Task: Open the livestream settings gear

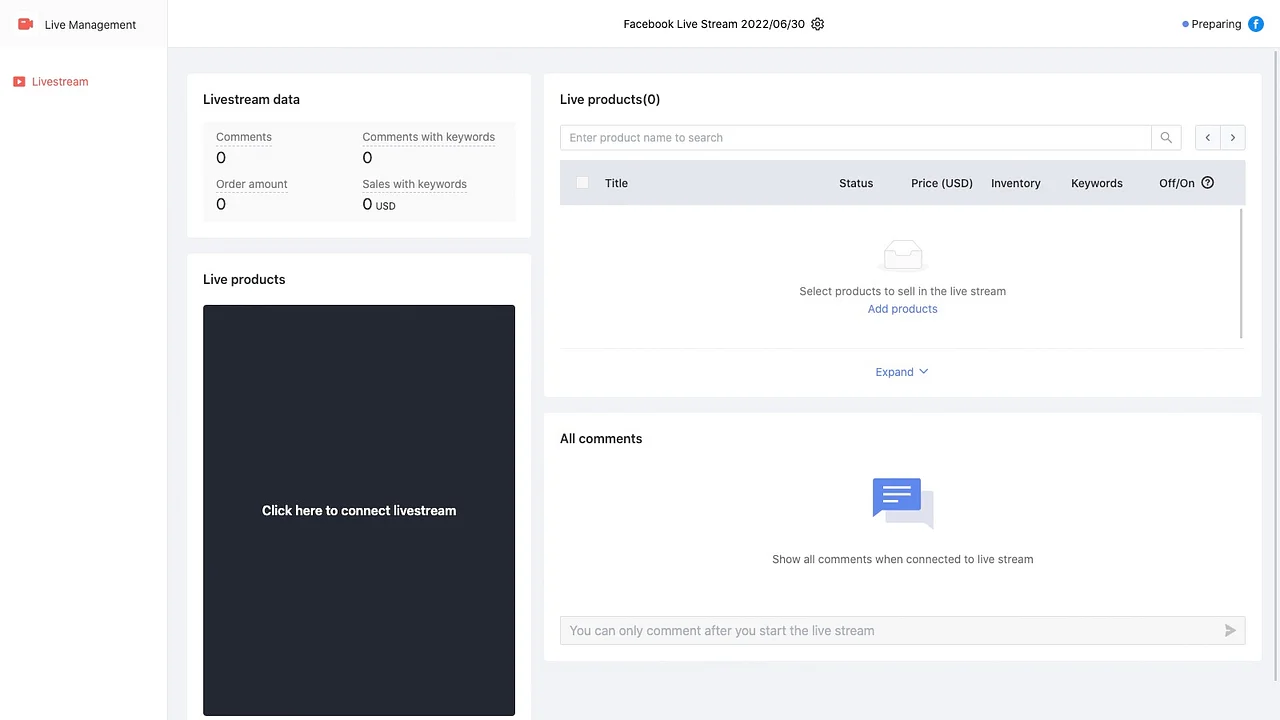Action: point(817,23)
